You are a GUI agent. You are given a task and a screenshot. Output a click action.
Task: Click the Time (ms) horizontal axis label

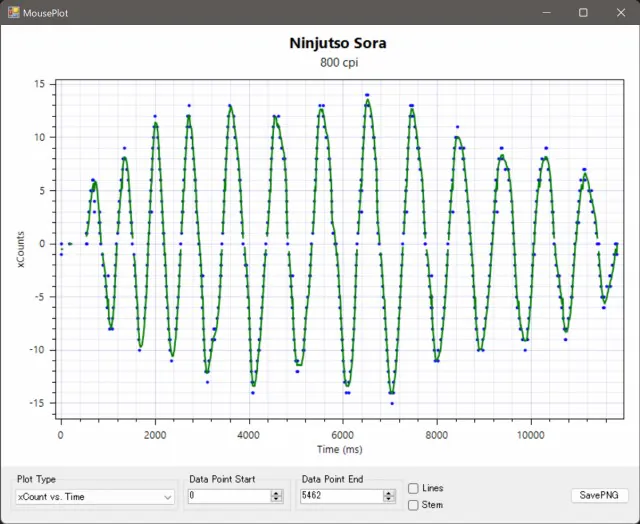[x=338, y=450]
